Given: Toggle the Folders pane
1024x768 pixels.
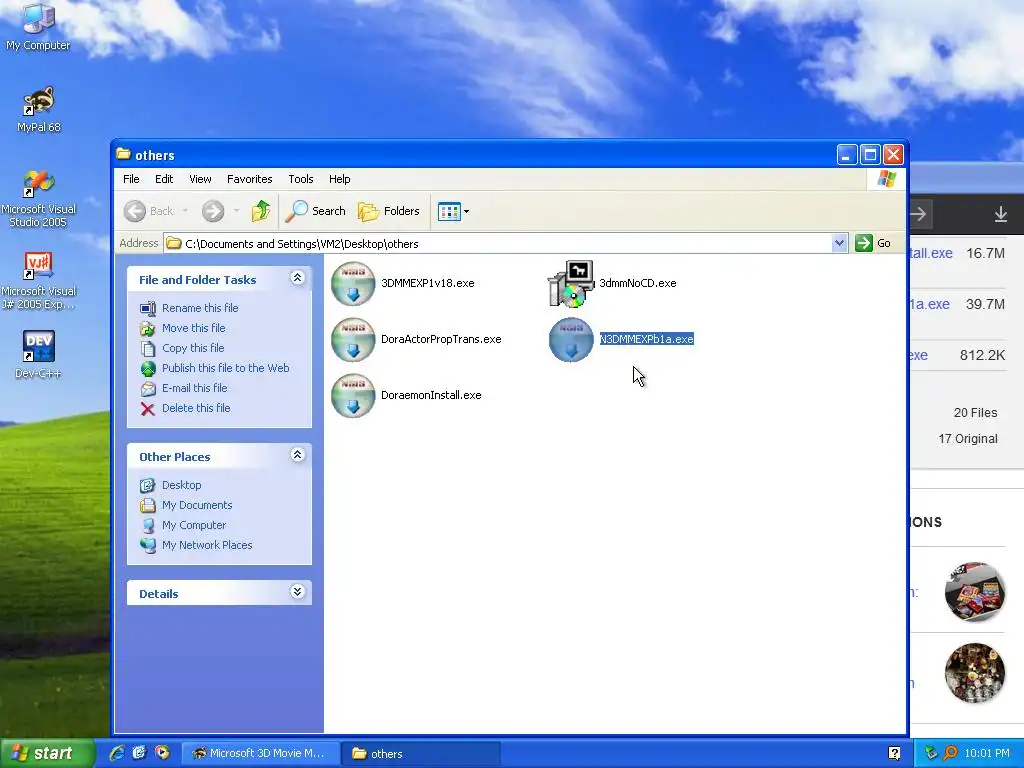Looking at the screenshot, I should pos(389,211).
